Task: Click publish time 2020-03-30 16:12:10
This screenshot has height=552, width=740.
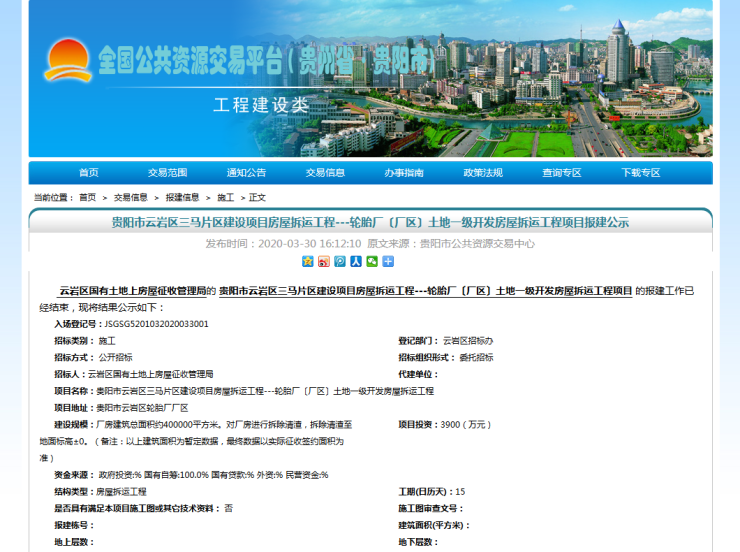Action: tap(310, 243)
